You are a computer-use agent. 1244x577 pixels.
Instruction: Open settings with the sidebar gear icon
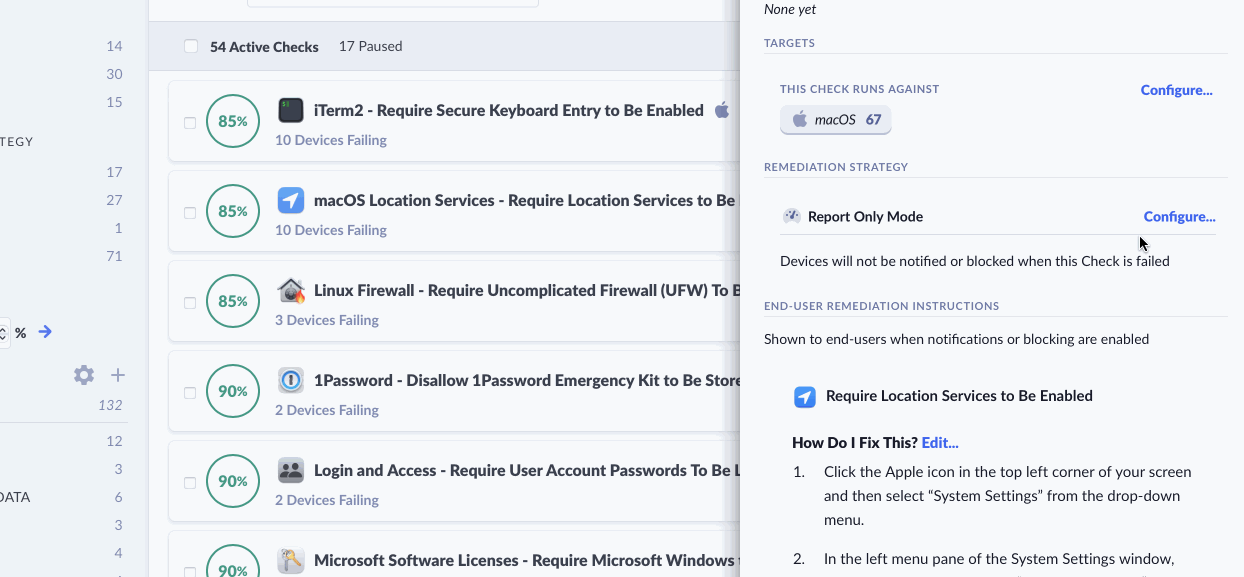pos(84,375)
